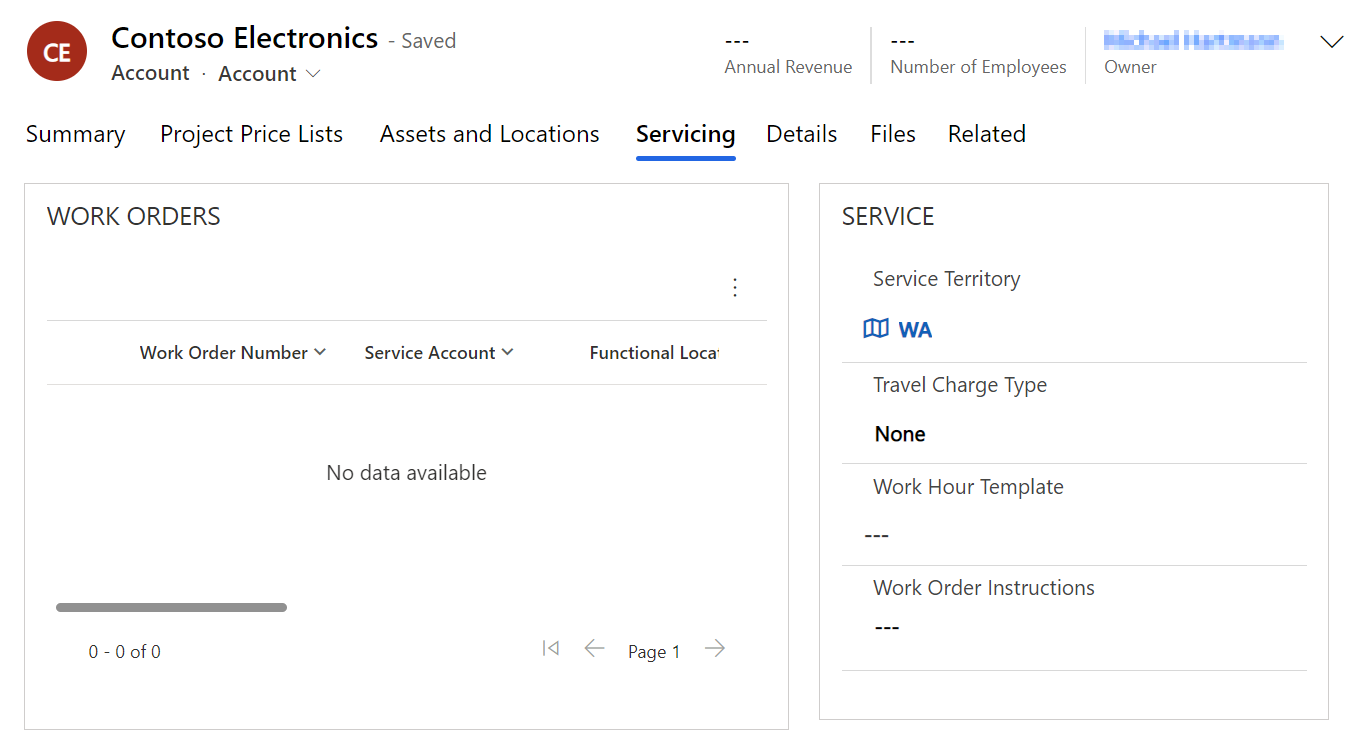Click the blurred Owner name link
1370x736 pixels.
(1192, 41)
